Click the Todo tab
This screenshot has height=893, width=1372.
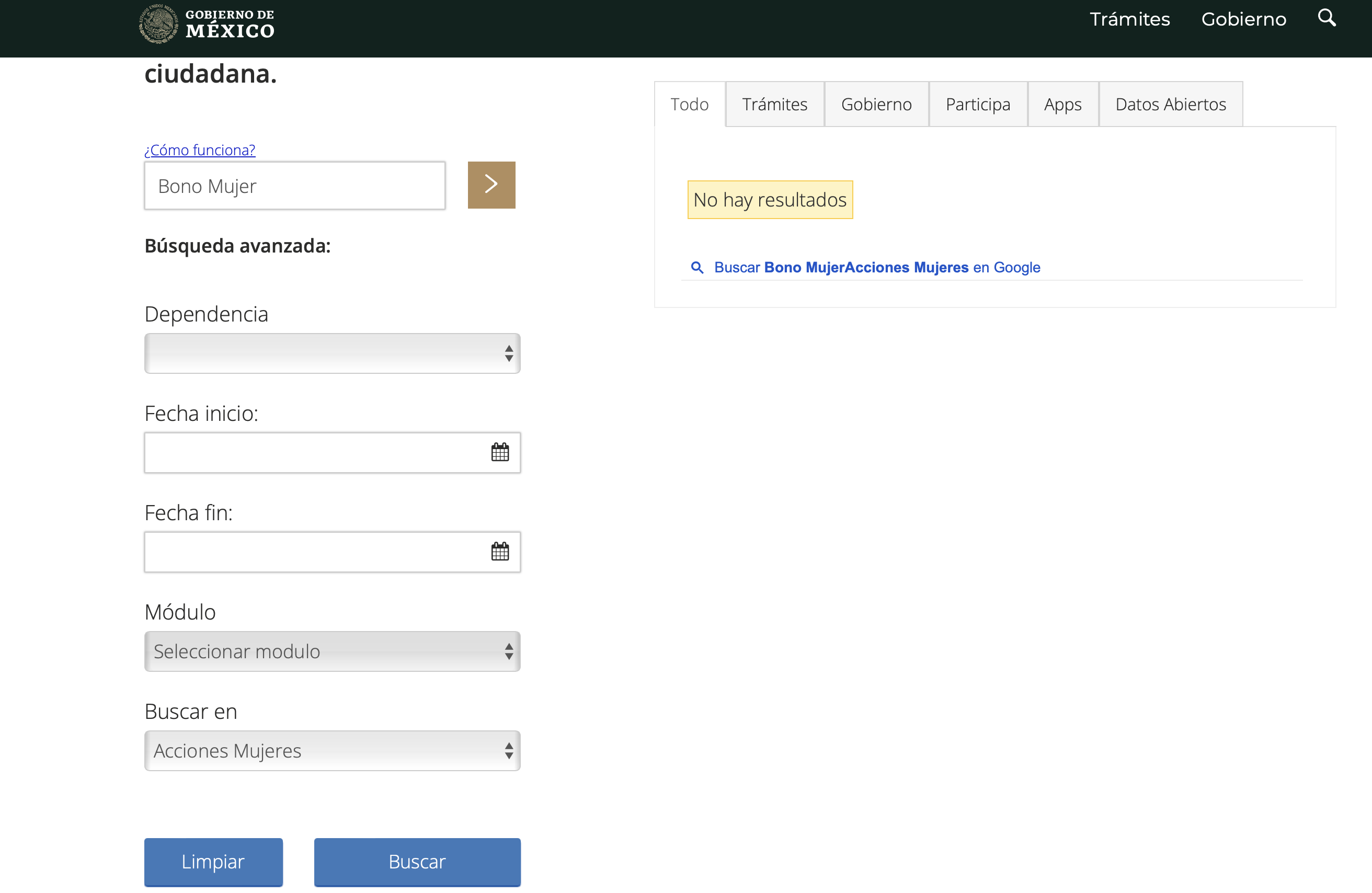[x=689, y=105]
